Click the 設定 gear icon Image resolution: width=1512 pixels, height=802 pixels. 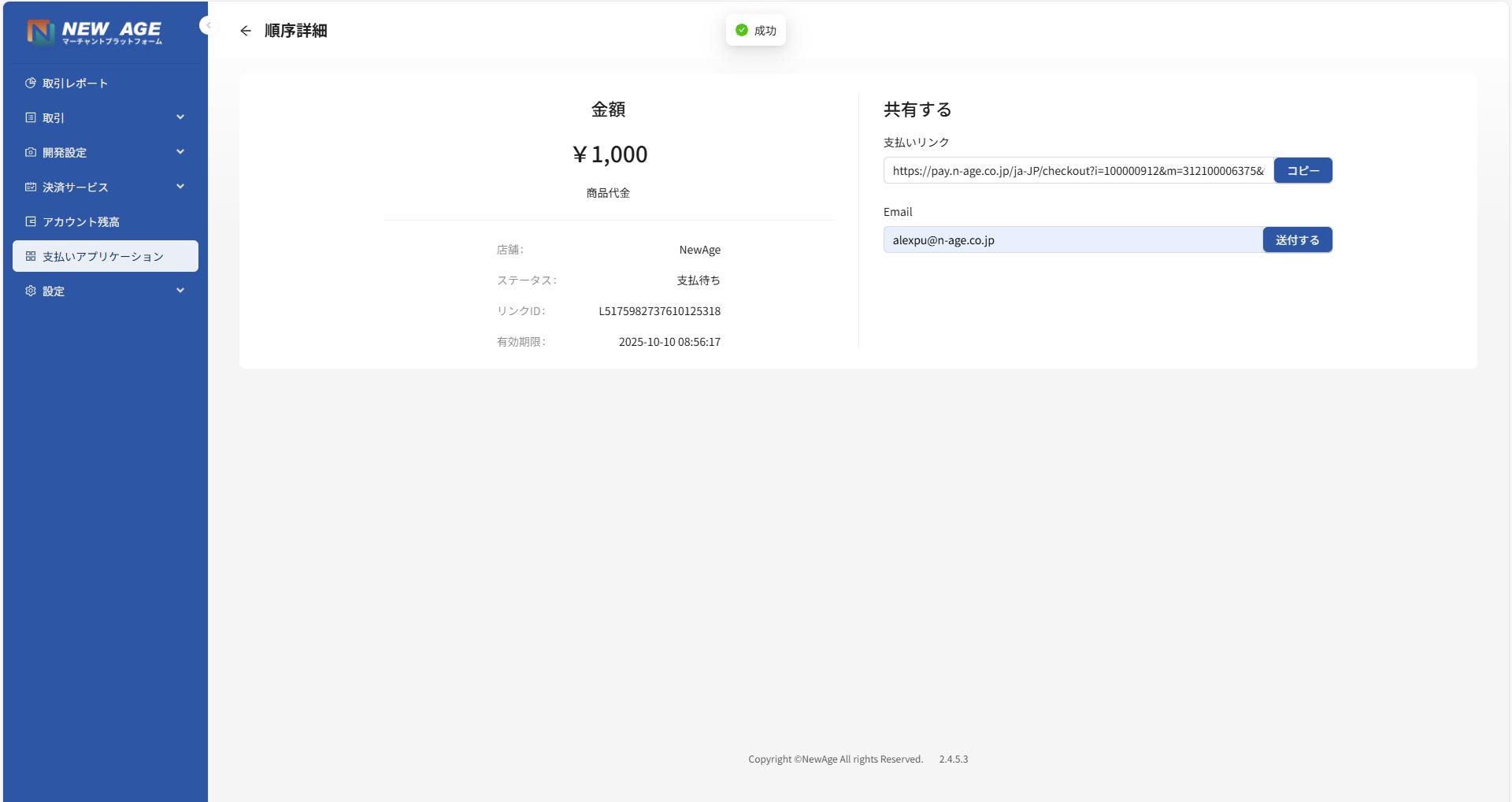[31, 291]
